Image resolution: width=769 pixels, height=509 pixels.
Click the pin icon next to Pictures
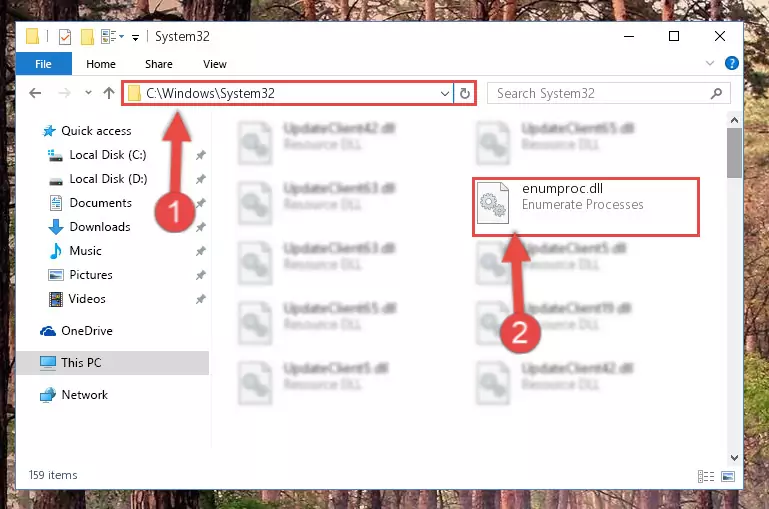point(200,276)
